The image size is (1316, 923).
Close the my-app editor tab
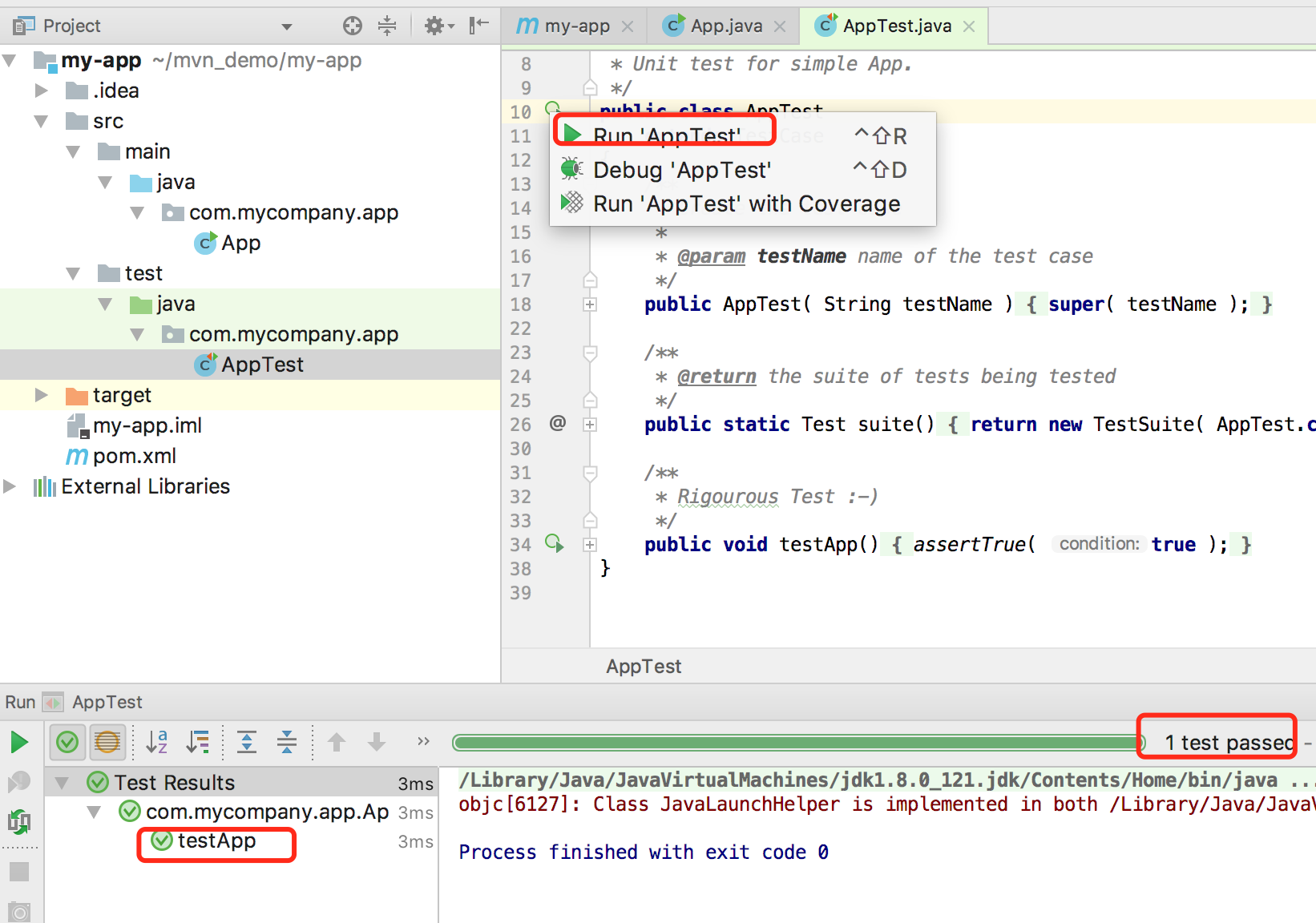[x=628, y=26]
